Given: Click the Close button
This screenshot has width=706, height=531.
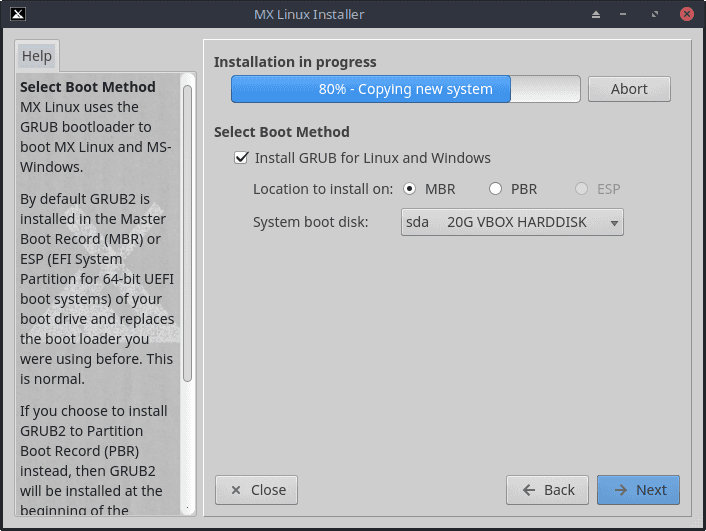Looking at the screenshot, I should coord(256,490).
